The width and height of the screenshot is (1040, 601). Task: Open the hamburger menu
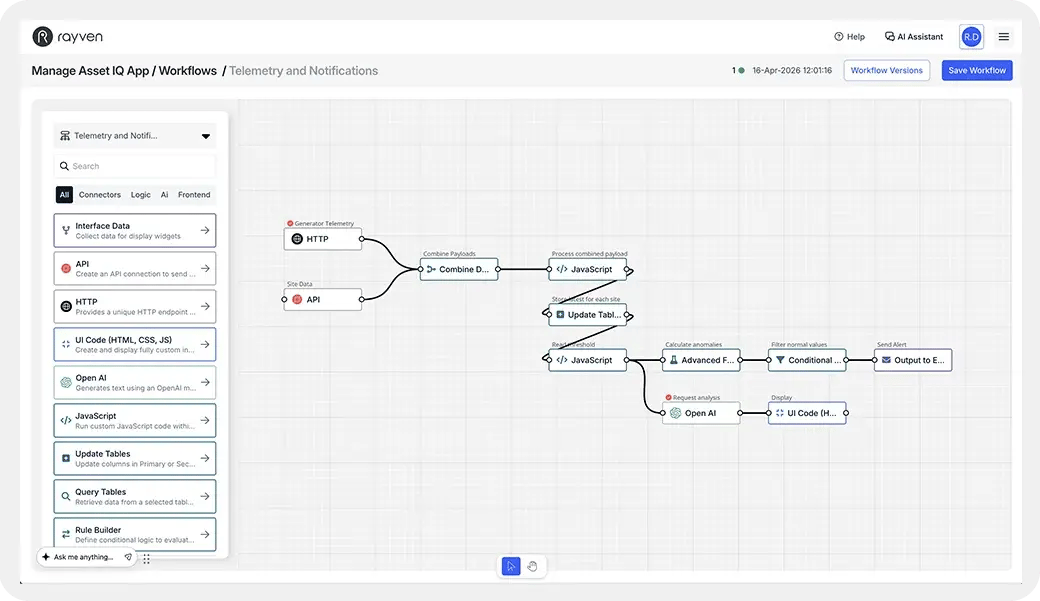point(1003,36)
